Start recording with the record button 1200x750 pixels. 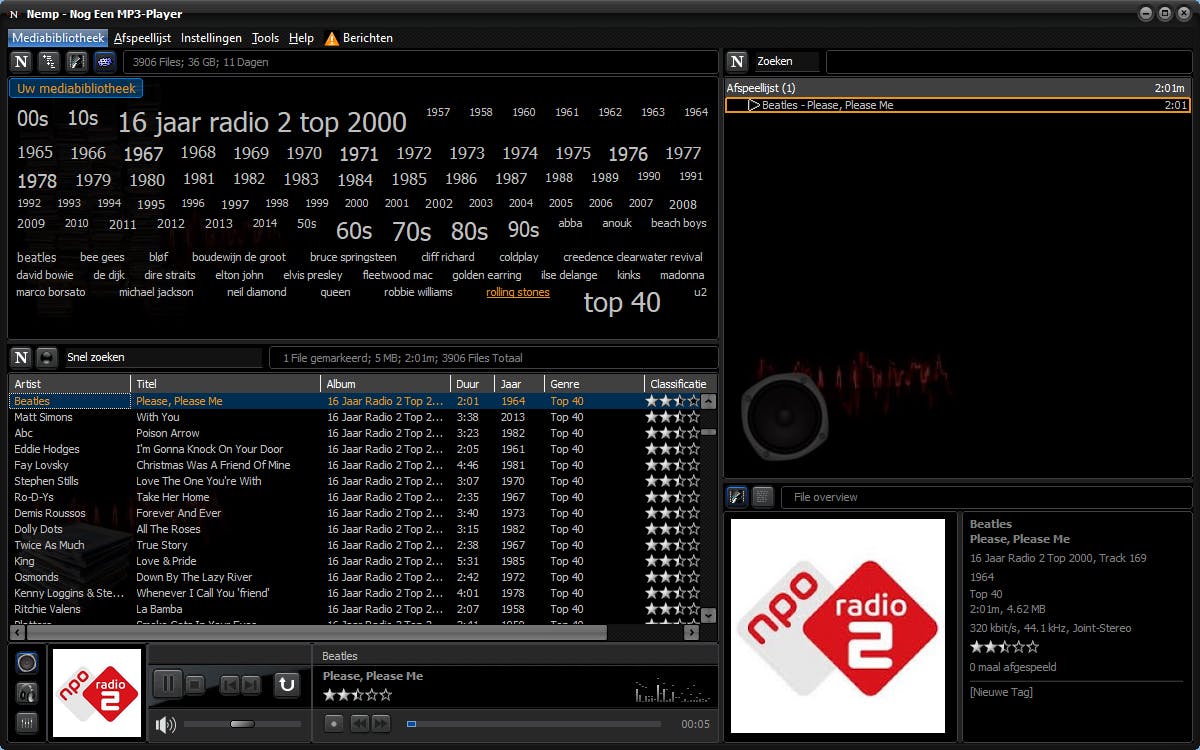click(x=334, y=723)
